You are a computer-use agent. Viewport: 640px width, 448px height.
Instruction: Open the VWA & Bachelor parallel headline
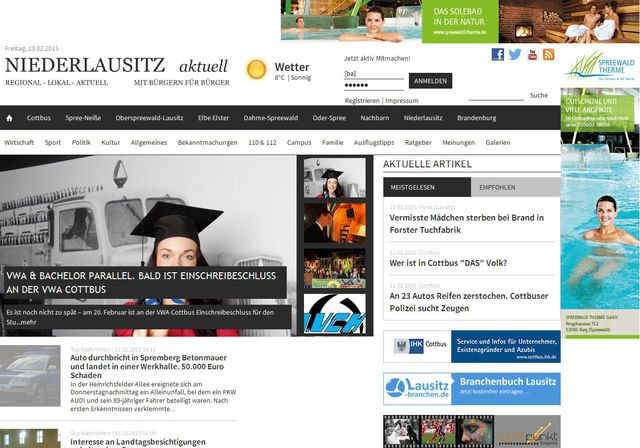[141, 282]
